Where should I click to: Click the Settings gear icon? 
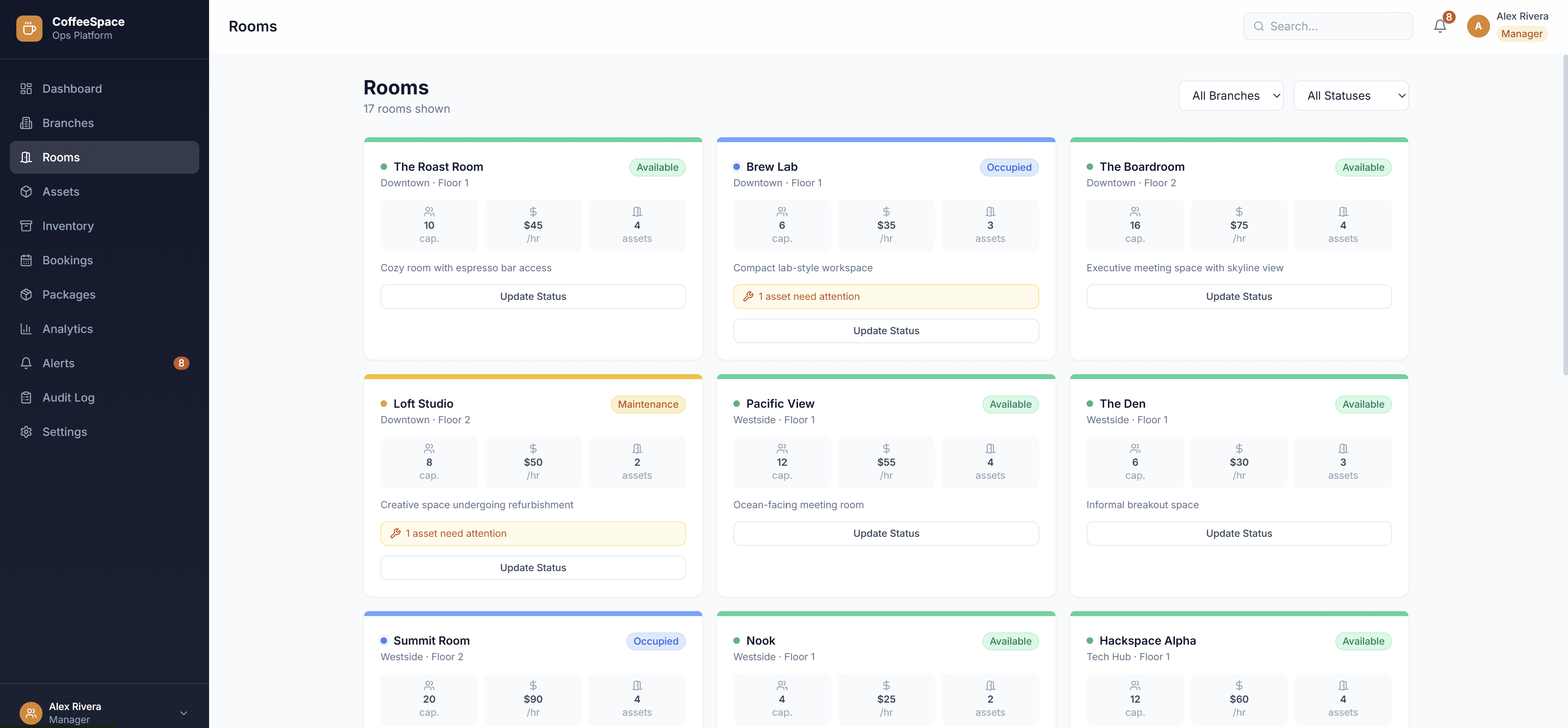(x=26, y=432)
